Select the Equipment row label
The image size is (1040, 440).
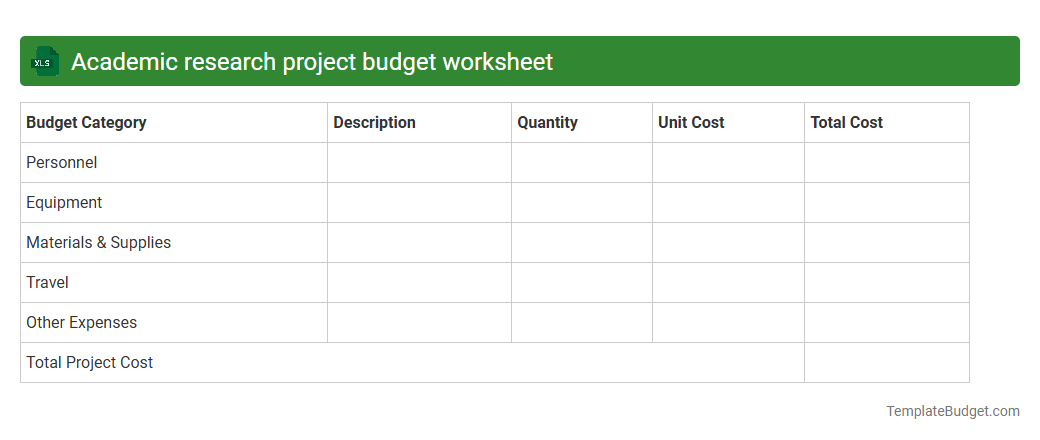tap(64, 202)
